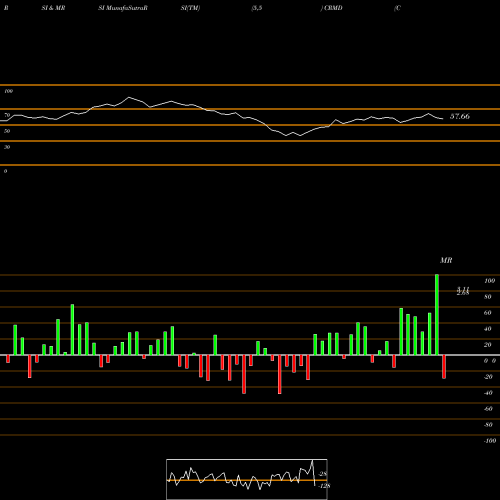This screenshot has width=500, height=500.
Task: Click the MR axis label 80
Action: click(x=488, y=297)
